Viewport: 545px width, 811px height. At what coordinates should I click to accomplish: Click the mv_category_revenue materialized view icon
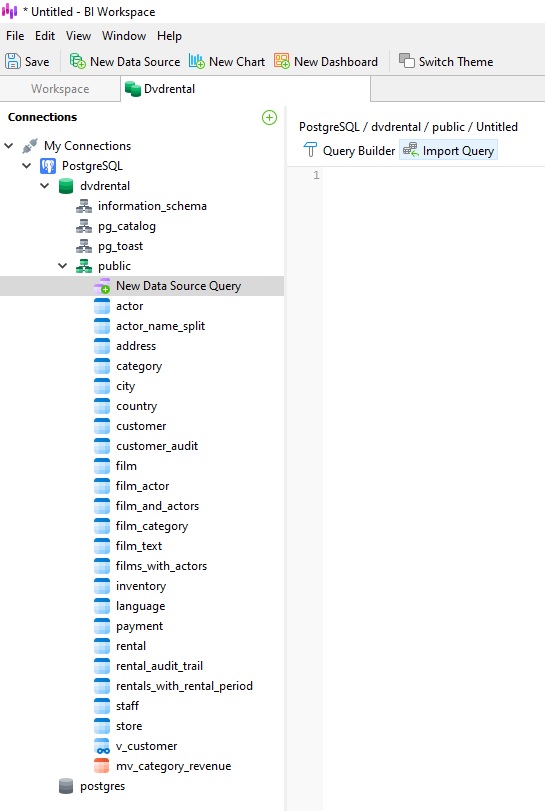click(x=102, y=766)
